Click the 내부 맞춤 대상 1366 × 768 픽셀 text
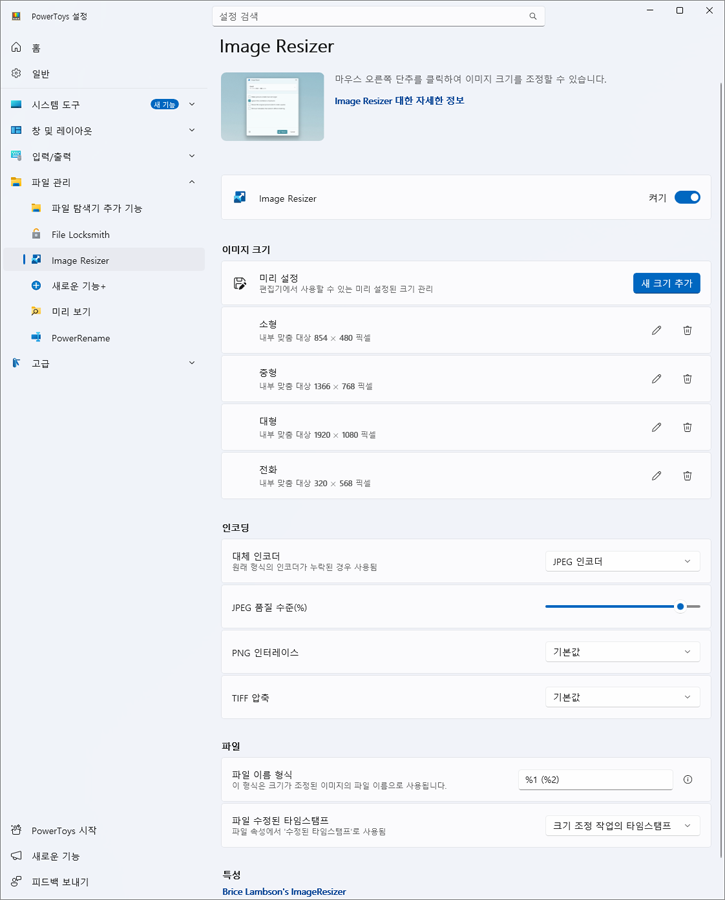The image size is (725, 900). (x=316, y=386)
